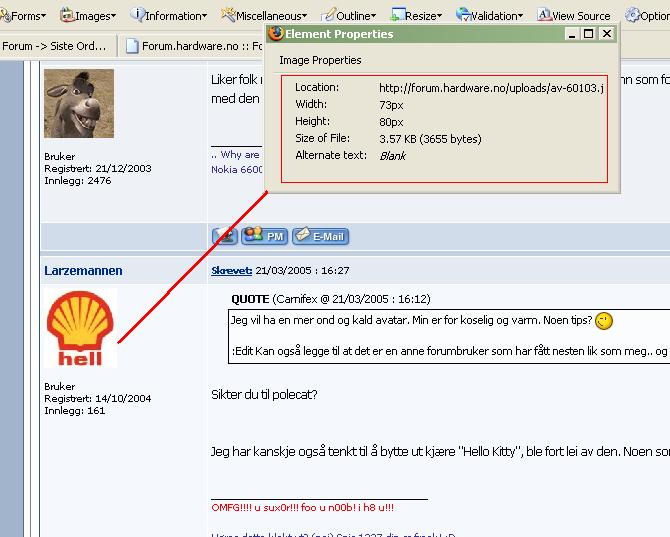670x537 pixels.
Task: Click the Alternate text Blank value
Action: pos(392,156)
